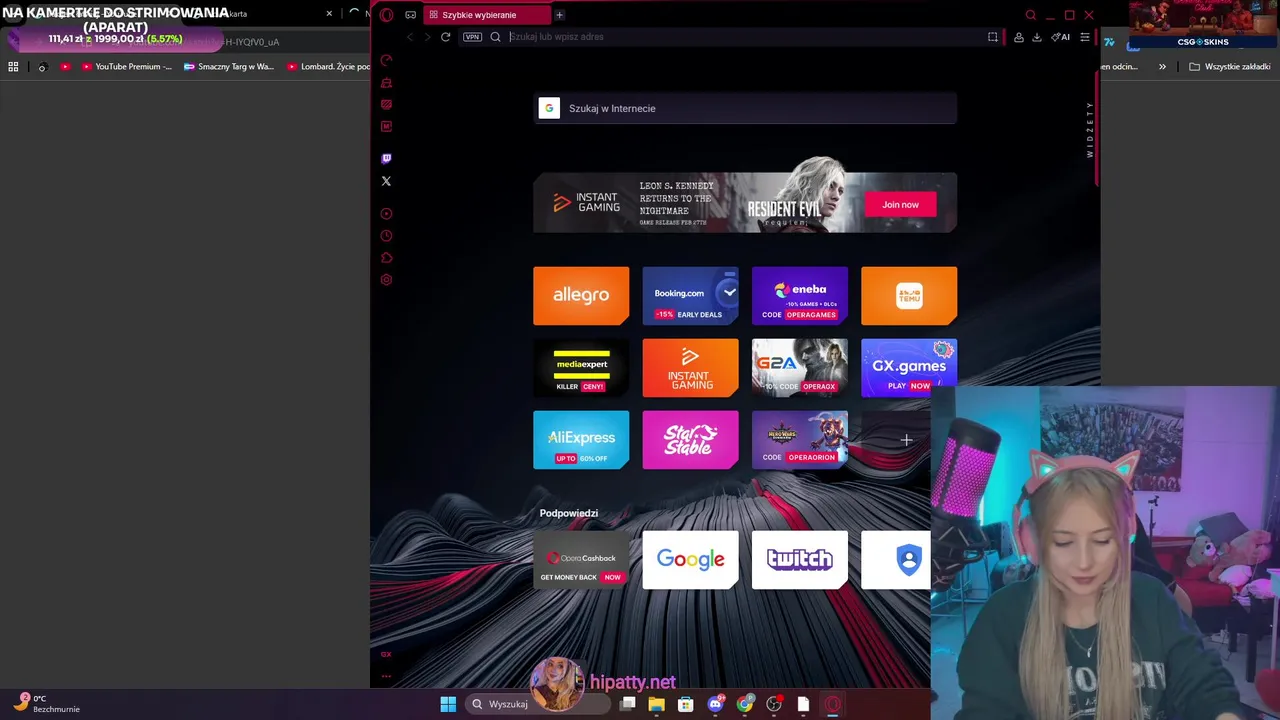Open OBS Studio from the taskbar
The height and width of the screenshot is (720, 1280).
pos(773,704)
